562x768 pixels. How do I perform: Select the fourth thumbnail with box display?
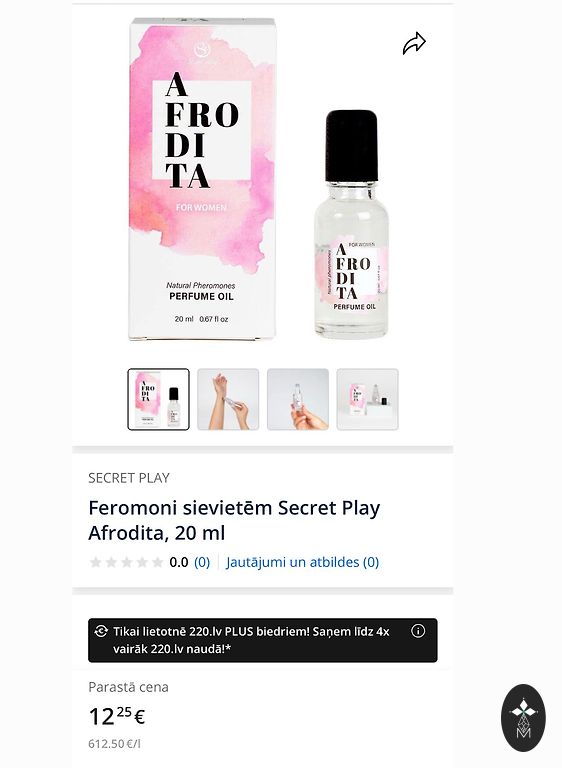point(367,399)
